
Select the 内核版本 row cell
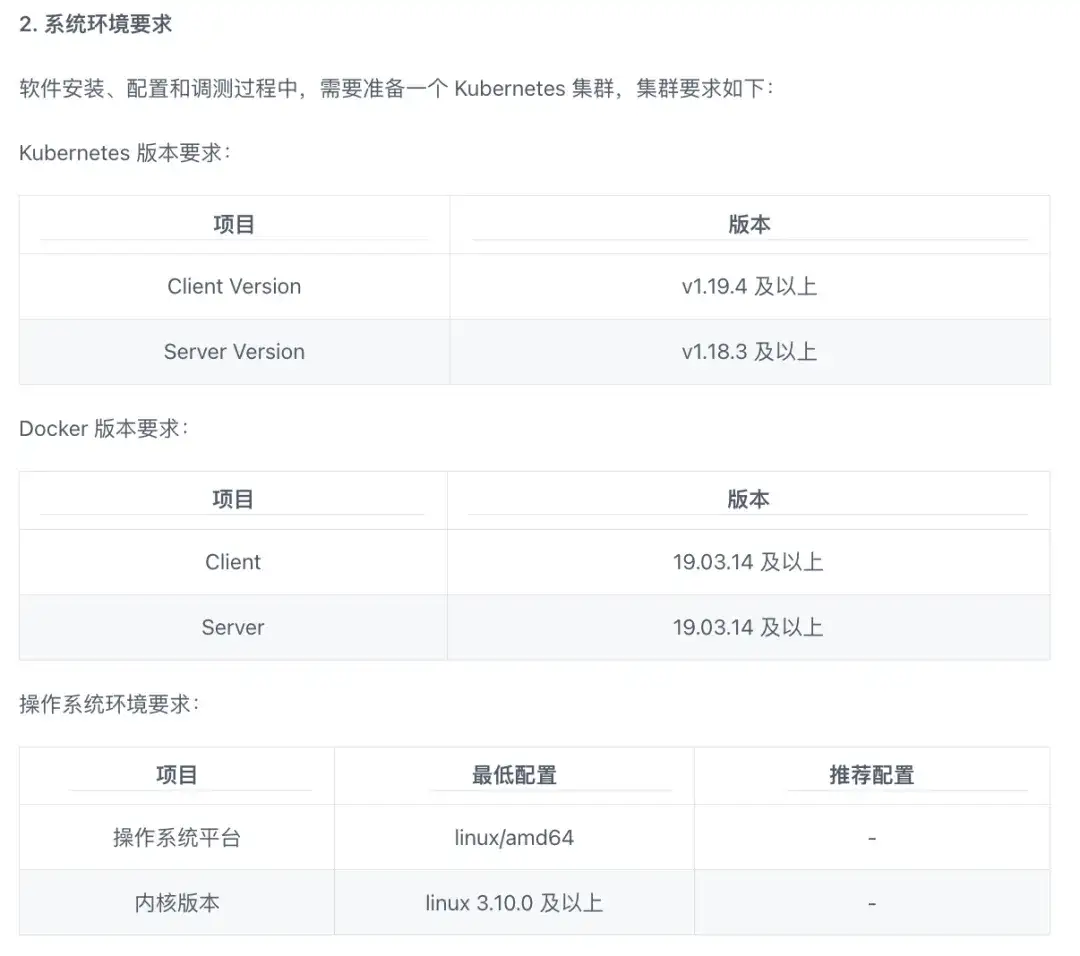(177, 903)
